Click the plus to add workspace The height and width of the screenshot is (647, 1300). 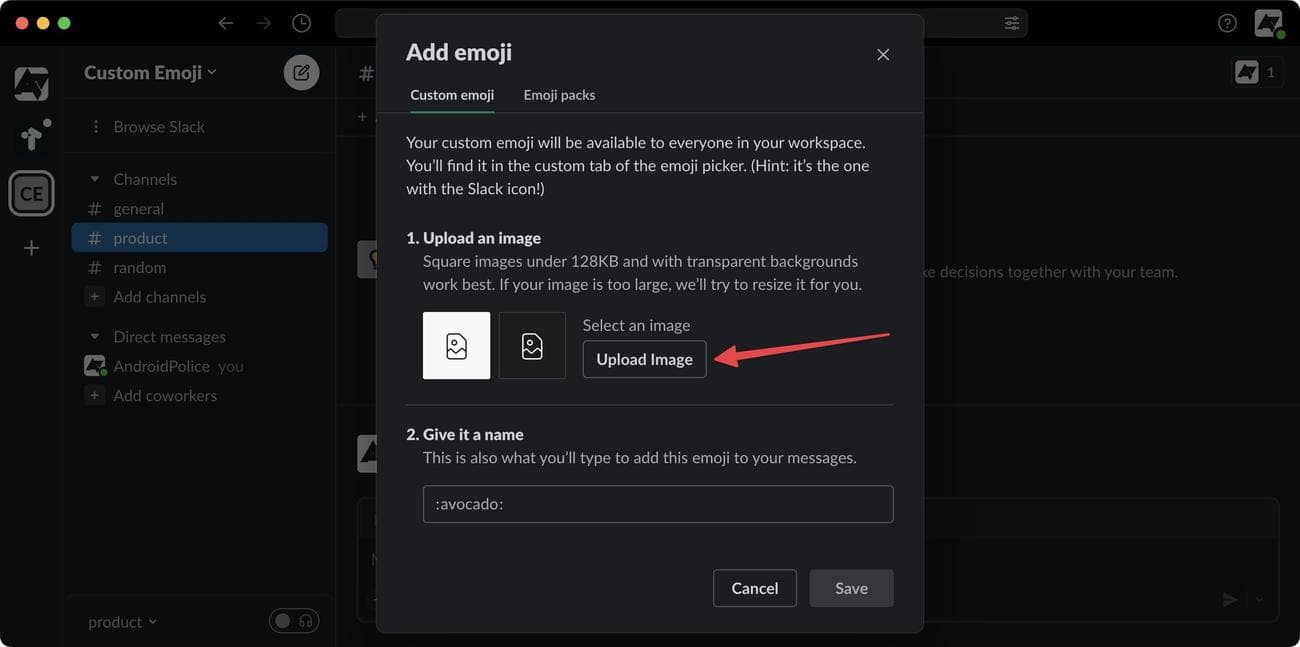click(31, 248)
